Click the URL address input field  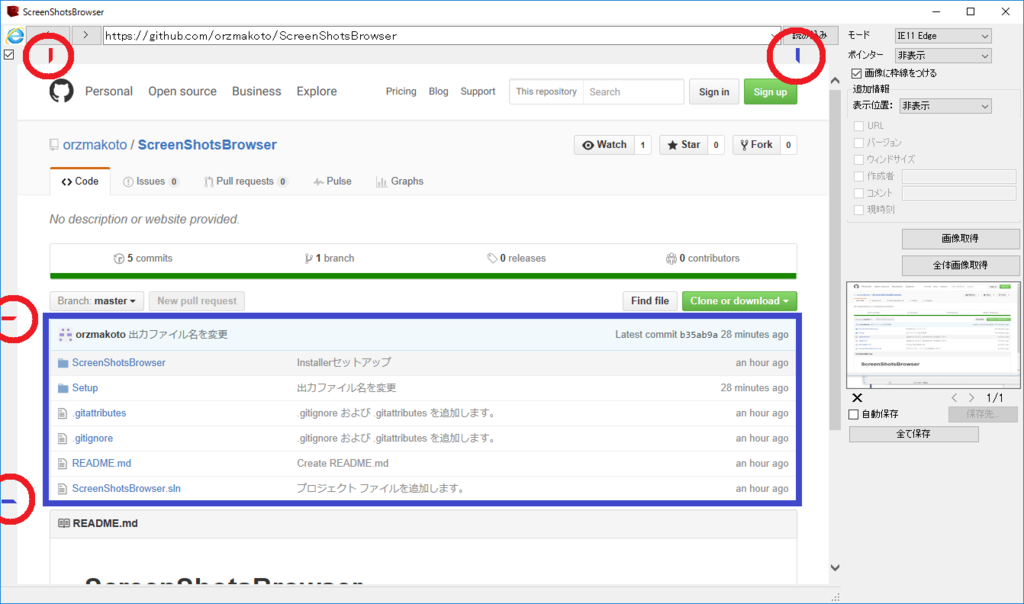point(441,36)
